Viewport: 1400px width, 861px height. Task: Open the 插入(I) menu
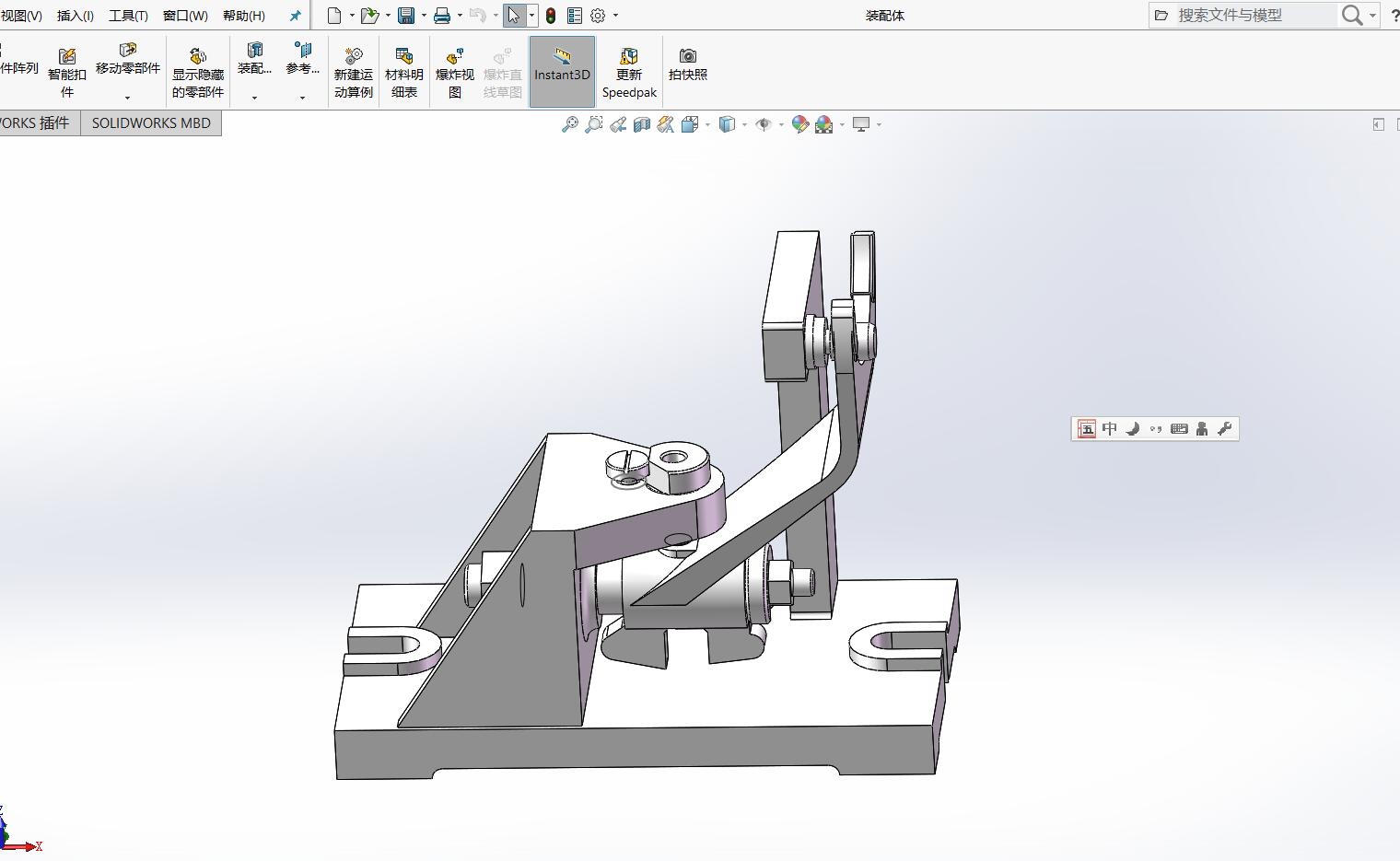pyautogui.click(x=76, y=16)
